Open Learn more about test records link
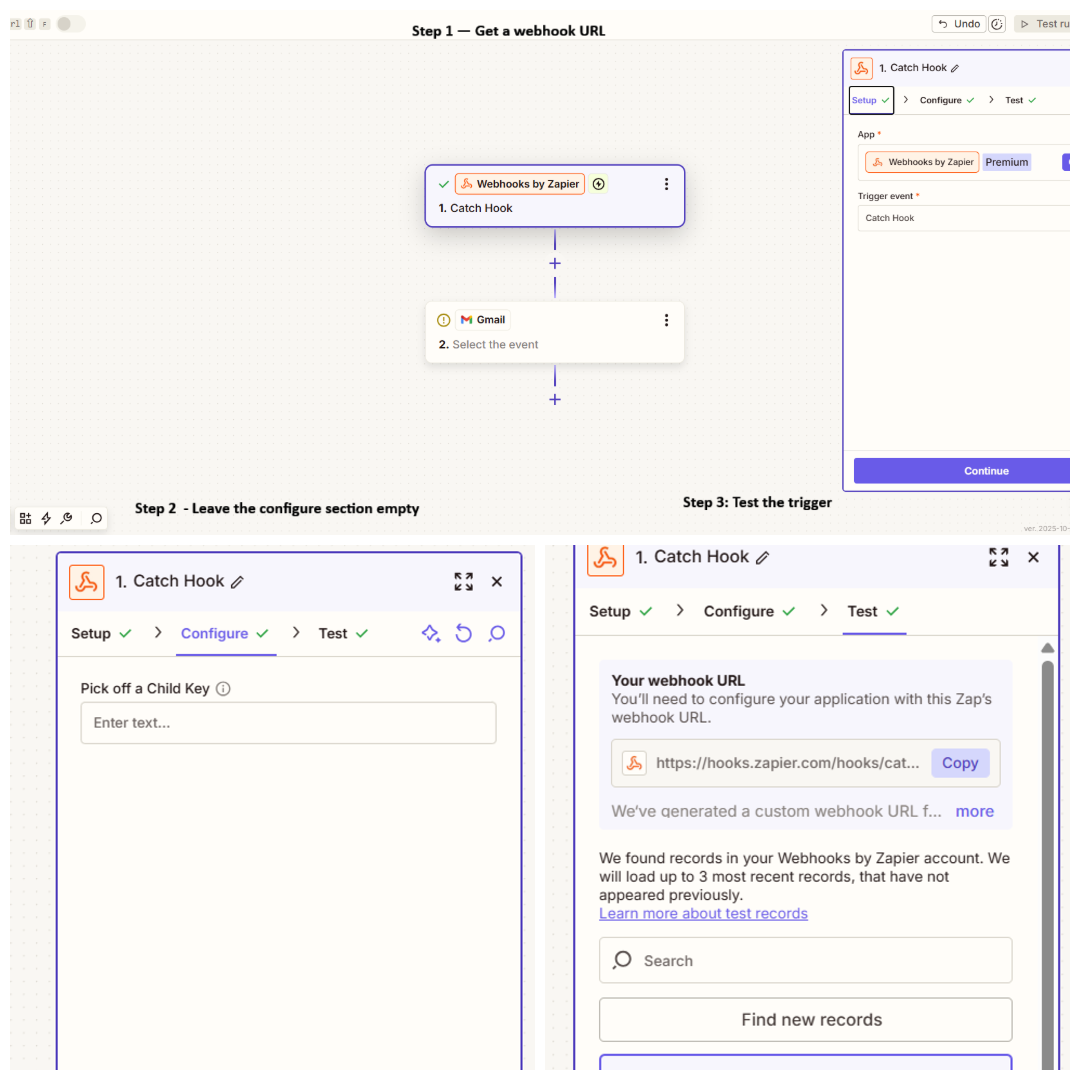This screenshot has width=1080, height=1080. click(x=703, y=913)
